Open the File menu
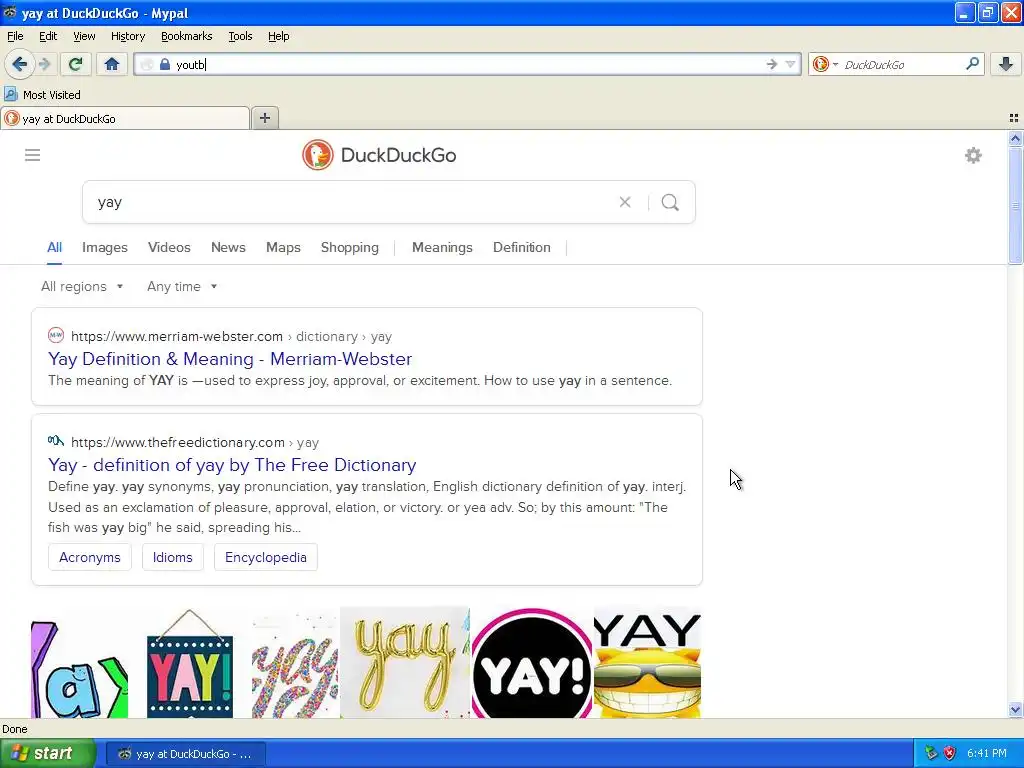 pos(15,37)
